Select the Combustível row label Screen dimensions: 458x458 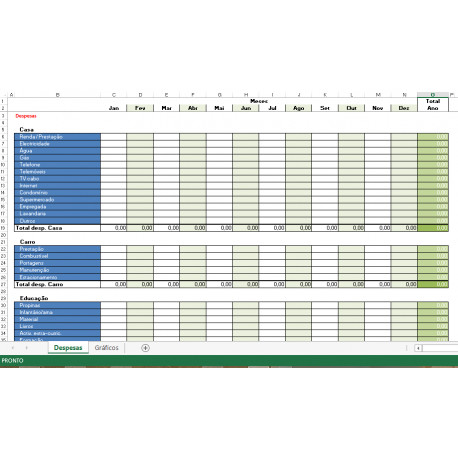(57, 256)
